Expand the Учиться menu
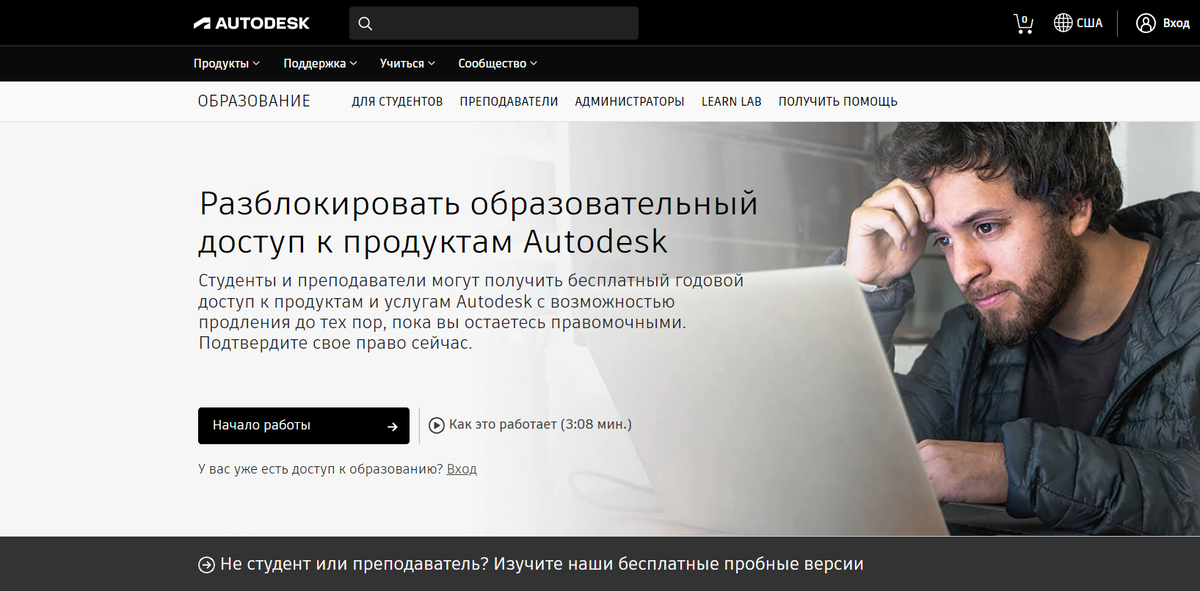 click(407, 63)
